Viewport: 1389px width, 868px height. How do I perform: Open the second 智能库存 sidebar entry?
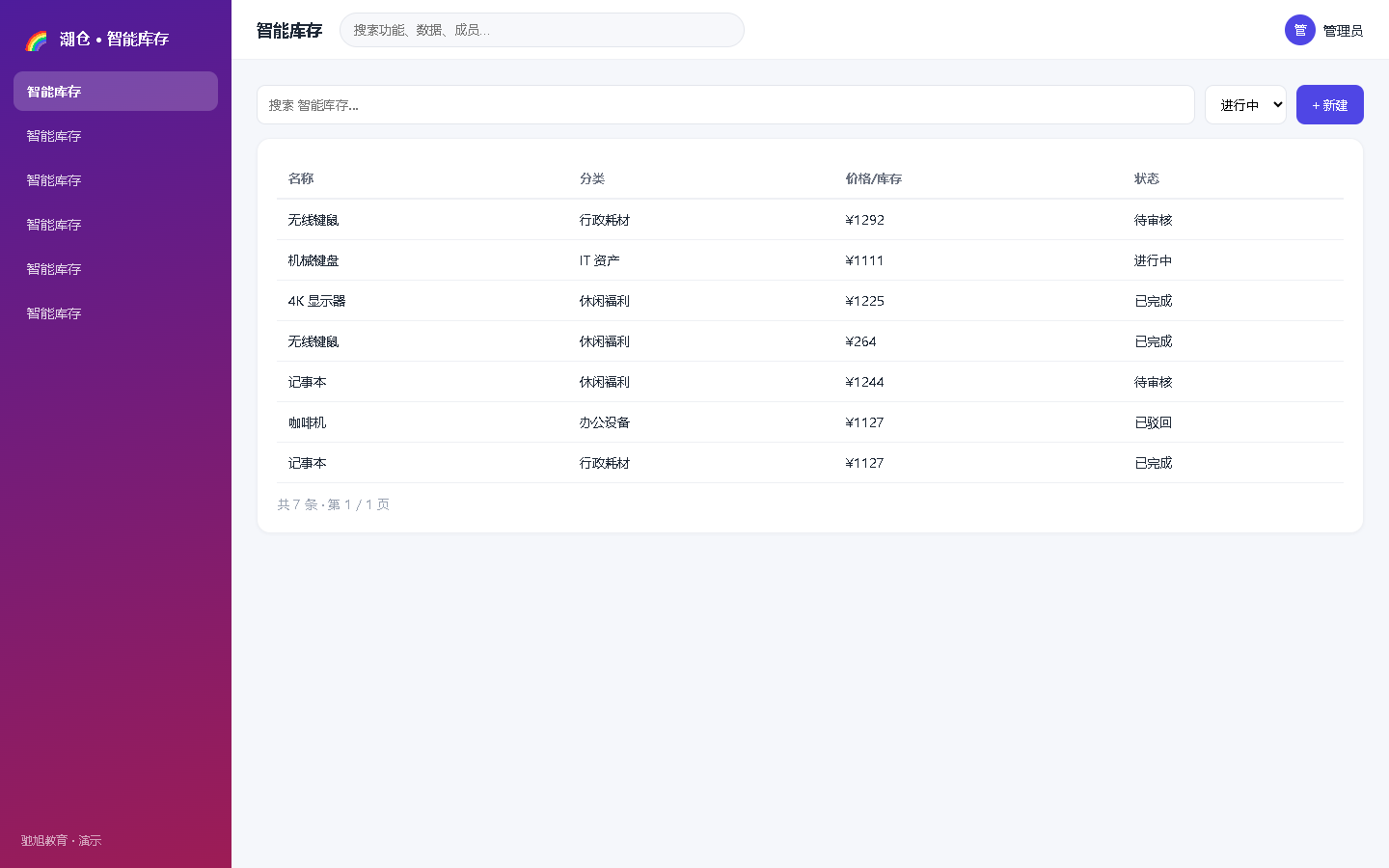(116, 136)
